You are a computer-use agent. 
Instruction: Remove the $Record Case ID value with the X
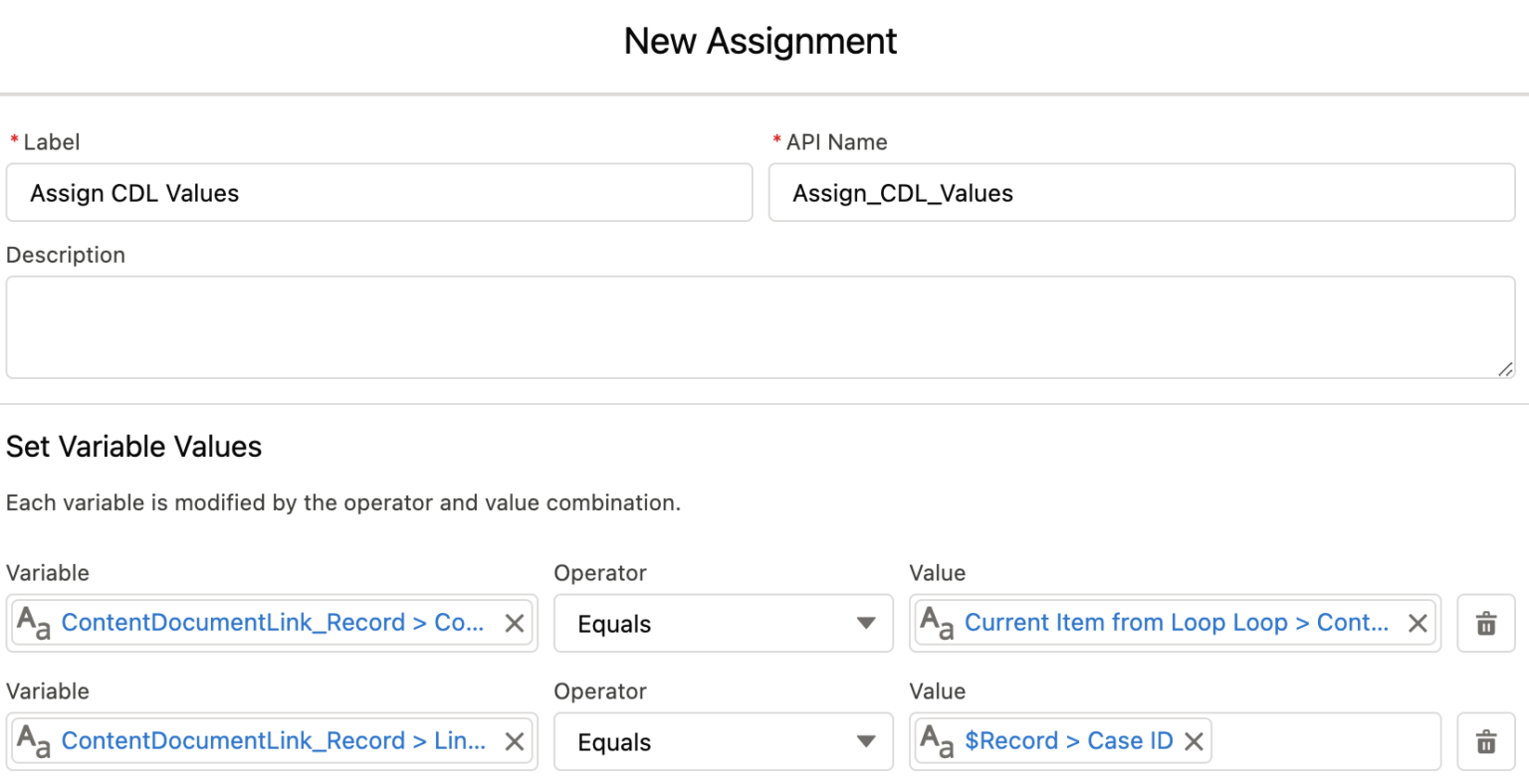point(1194,740)
